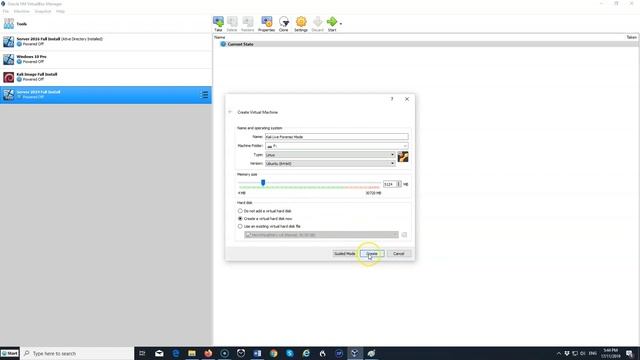Click the Take snapshot toolbar icon
The image size is (640, 360).
coord(218,24)
